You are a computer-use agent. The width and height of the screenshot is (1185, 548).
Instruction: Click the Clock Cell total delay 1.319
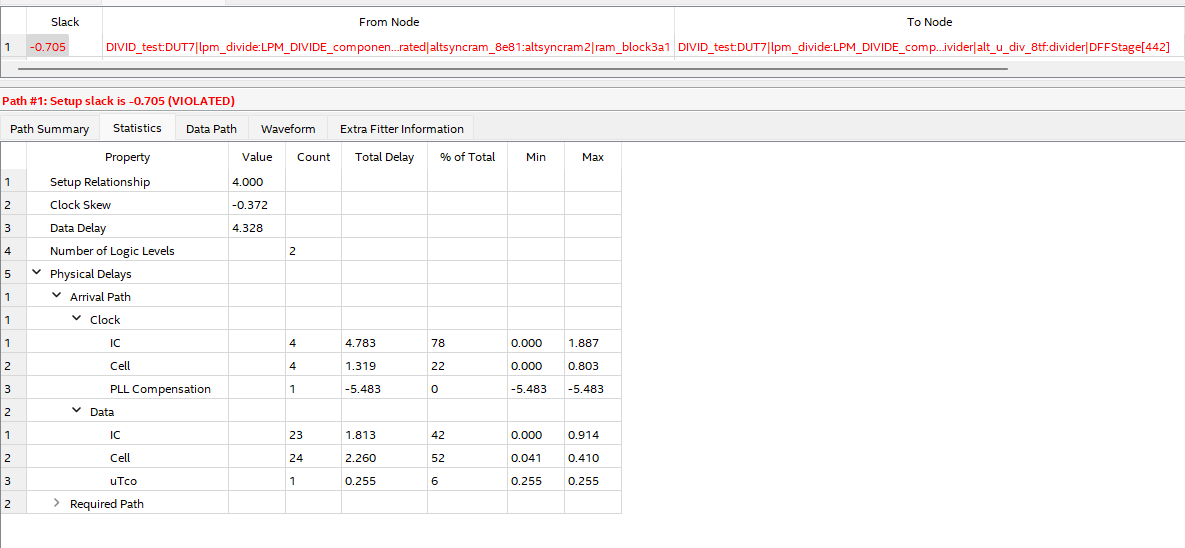point(360,366)
